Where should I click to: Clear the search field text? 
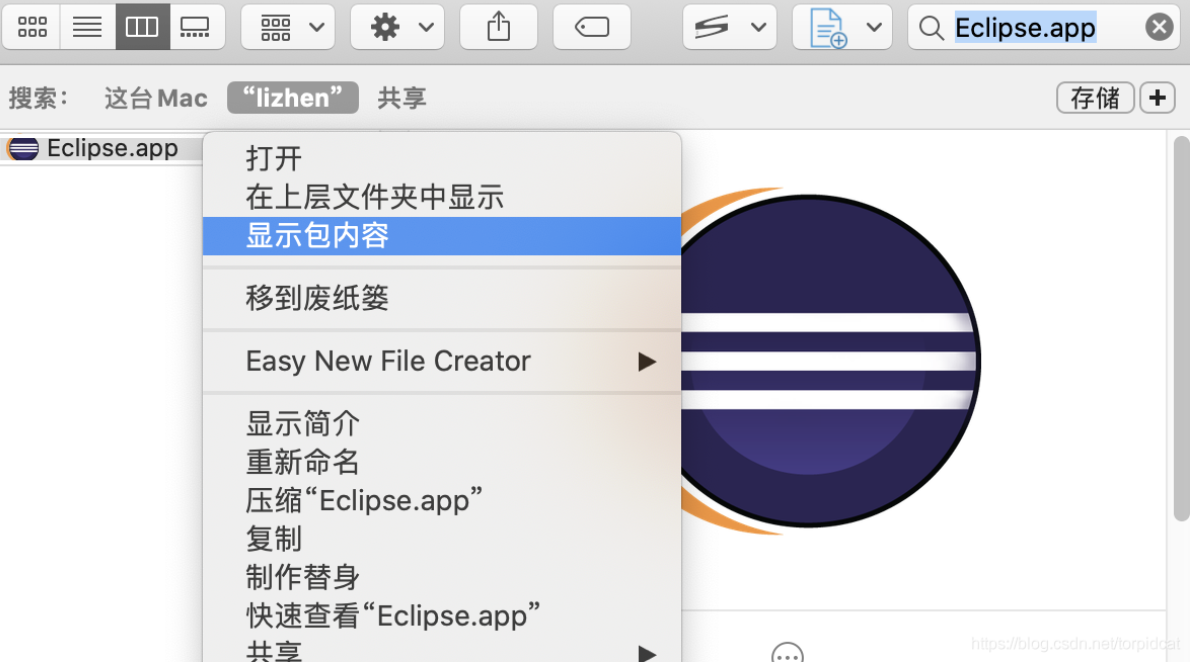tap(1159, 27)
